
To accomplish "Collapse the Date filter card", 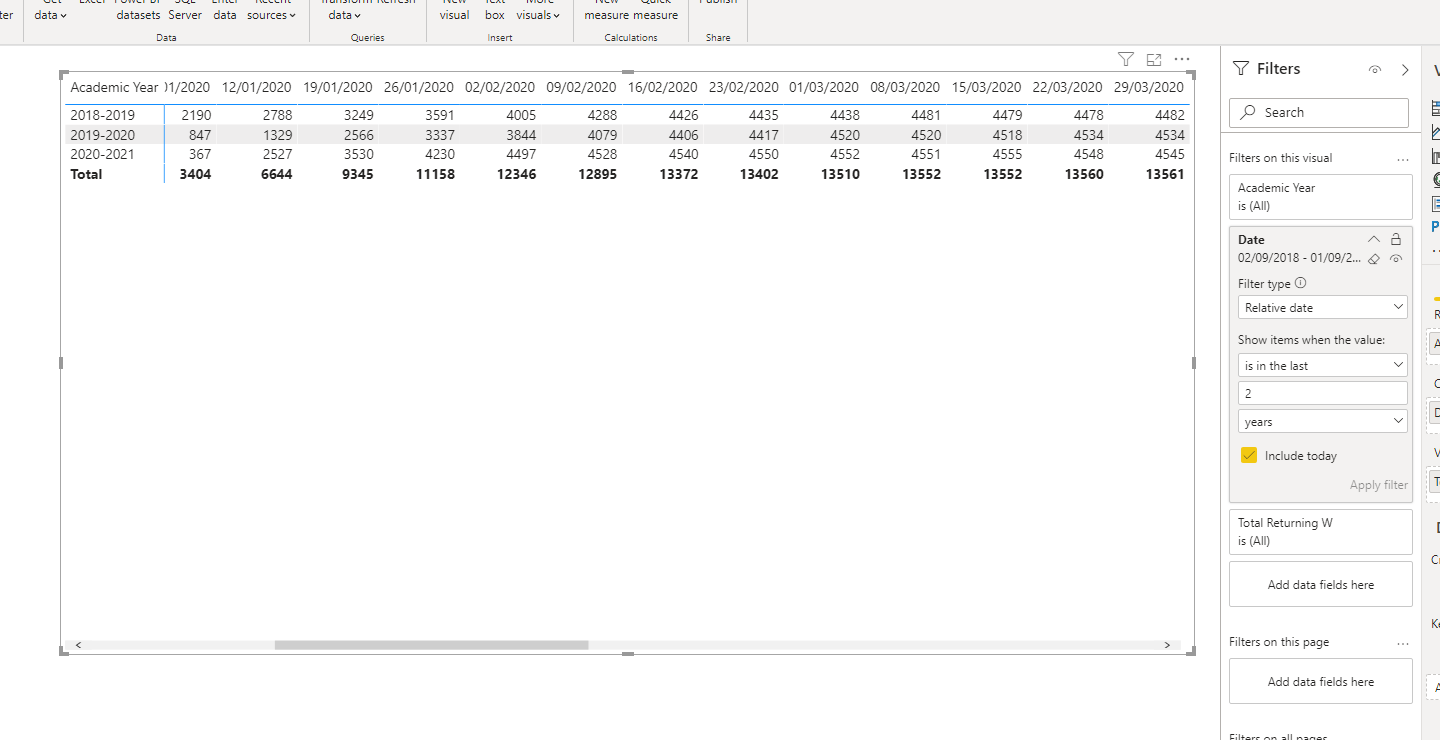I will pyautogui.click(x=1374, y=239).
